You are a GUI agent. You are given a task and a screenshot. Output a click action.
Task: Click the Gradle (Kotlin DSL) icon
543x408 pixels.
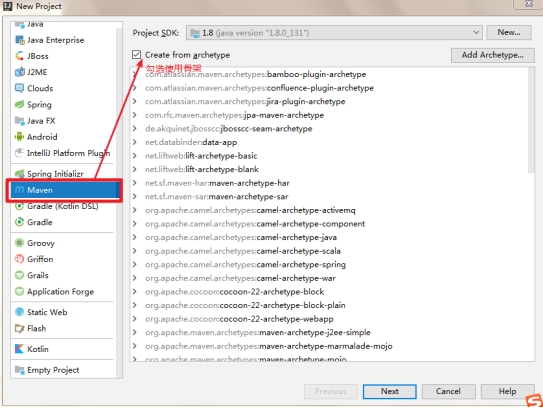point(19,206)
